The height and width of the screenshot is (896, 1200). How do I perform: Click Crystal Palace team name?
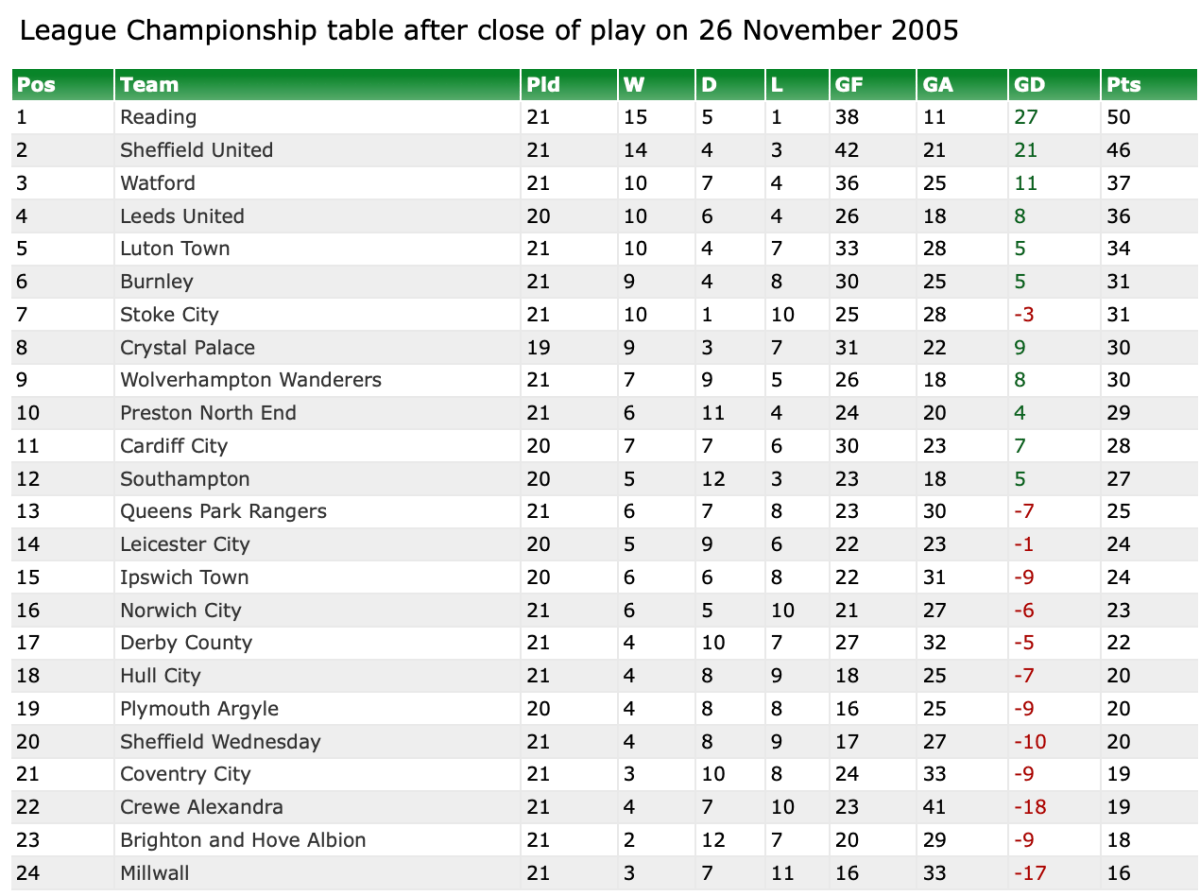pyautogui.click(x=187, y=348)
